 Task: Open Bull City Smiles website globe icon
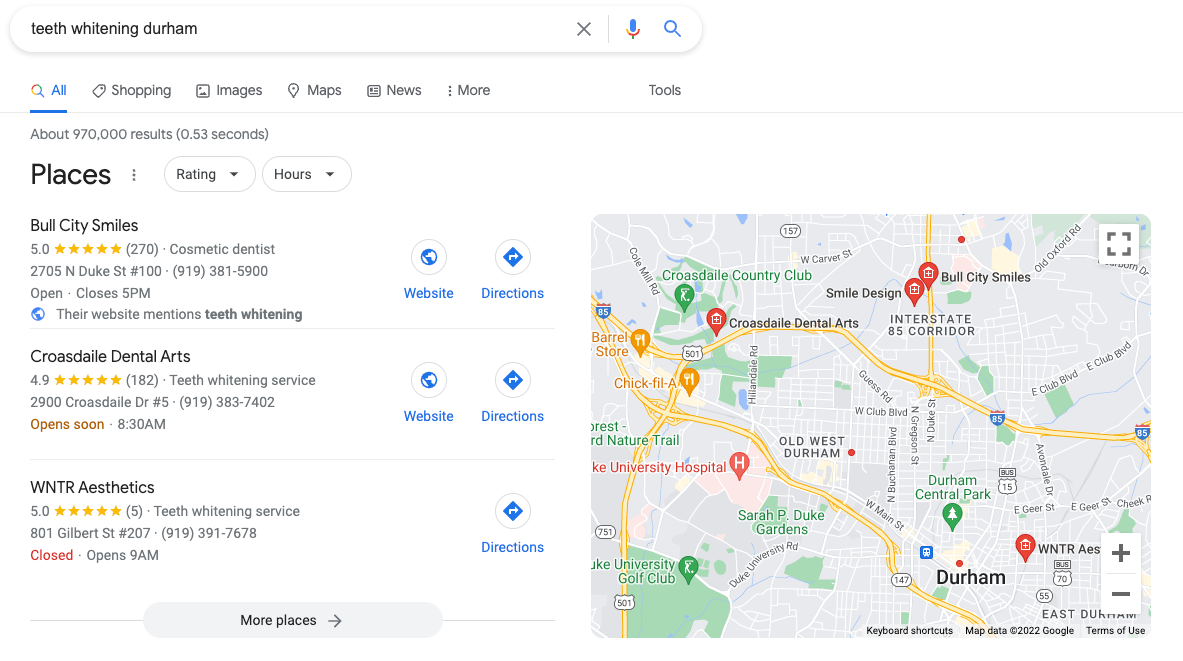tap(429, 257)
